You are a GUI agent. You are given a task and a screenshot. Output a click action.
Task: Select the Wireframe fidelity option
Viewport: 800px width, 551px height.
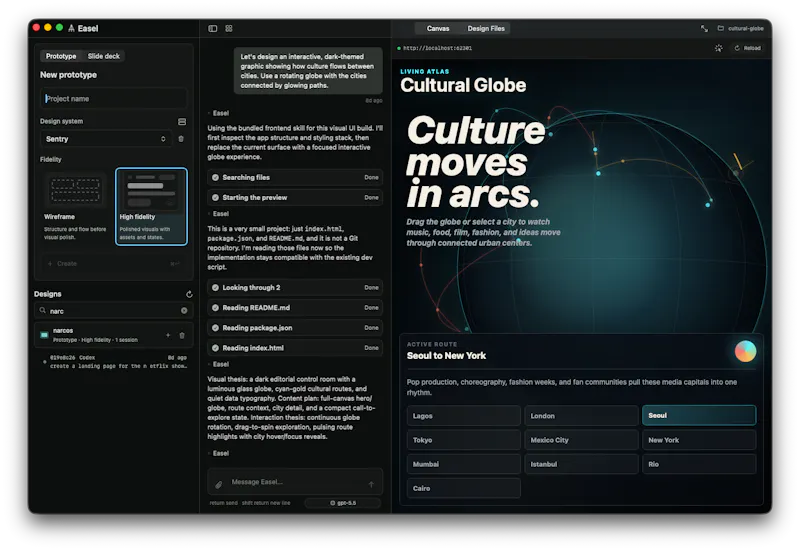coord(76,207)
